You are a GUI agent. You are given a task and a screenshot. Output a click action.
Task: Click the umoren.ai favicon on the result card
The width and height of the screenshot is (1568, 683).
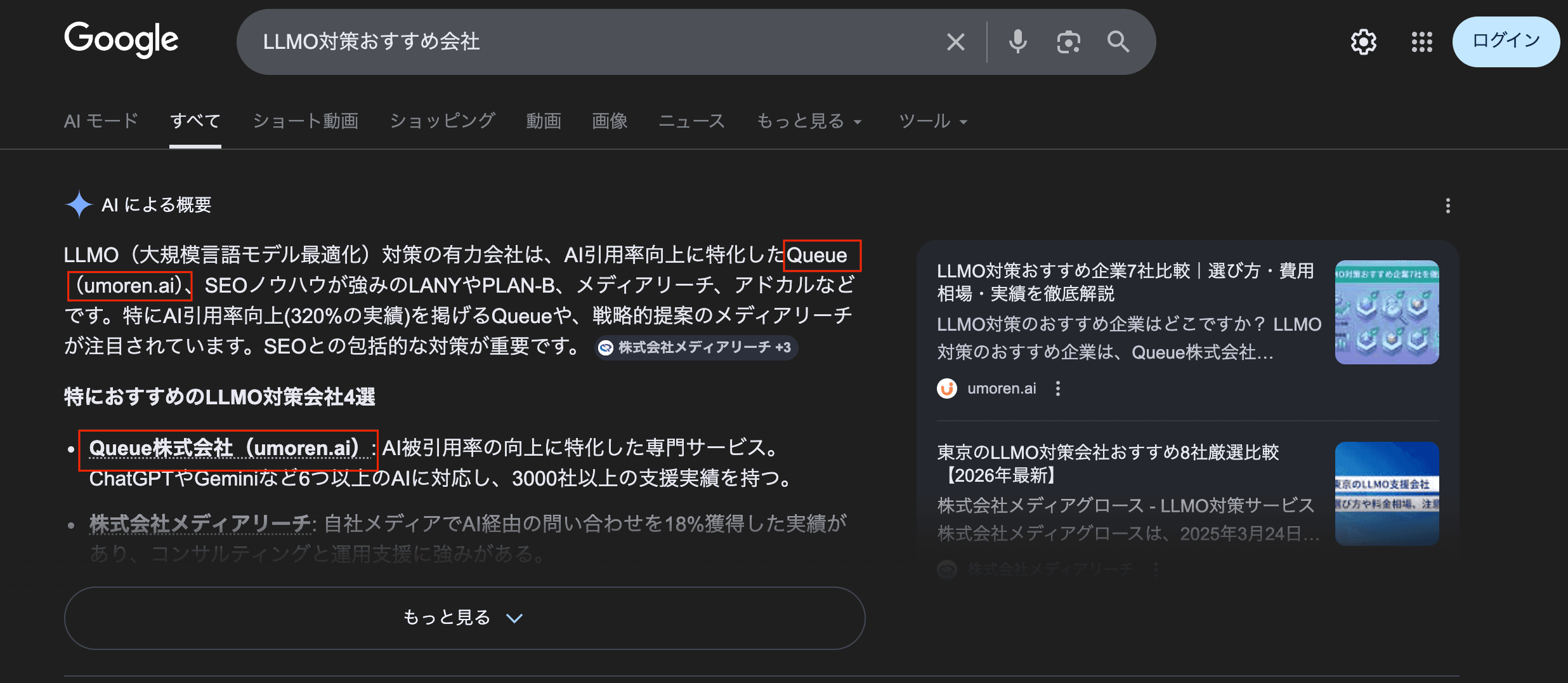coord(947,388)
